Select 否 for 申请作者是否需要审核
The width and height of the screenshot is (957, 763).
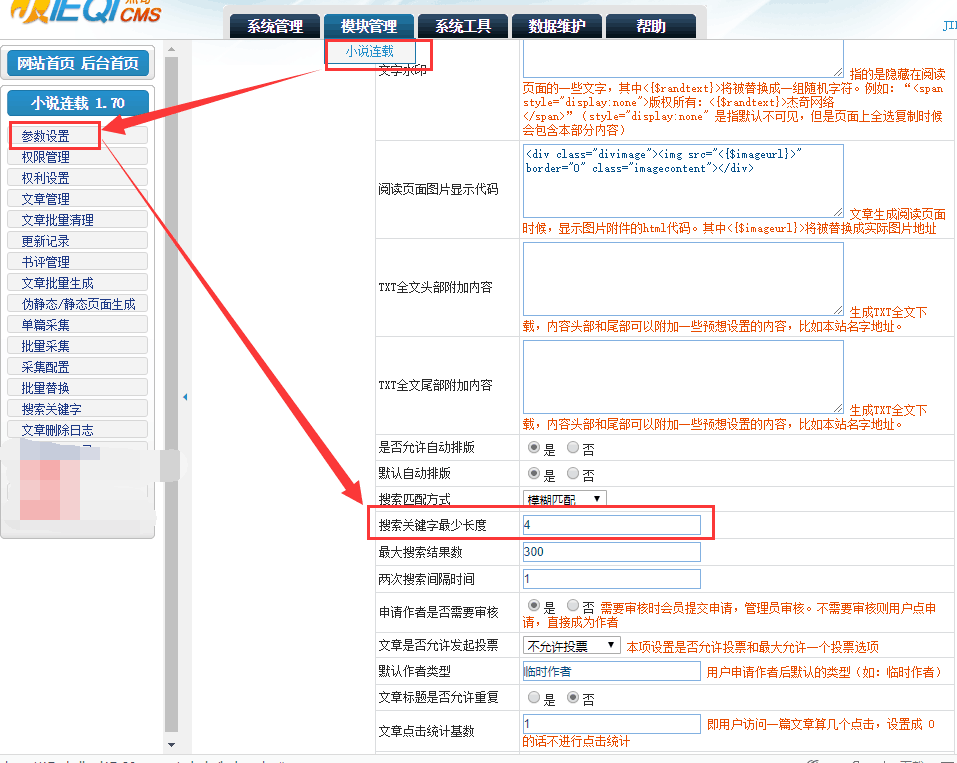point(573,605)
